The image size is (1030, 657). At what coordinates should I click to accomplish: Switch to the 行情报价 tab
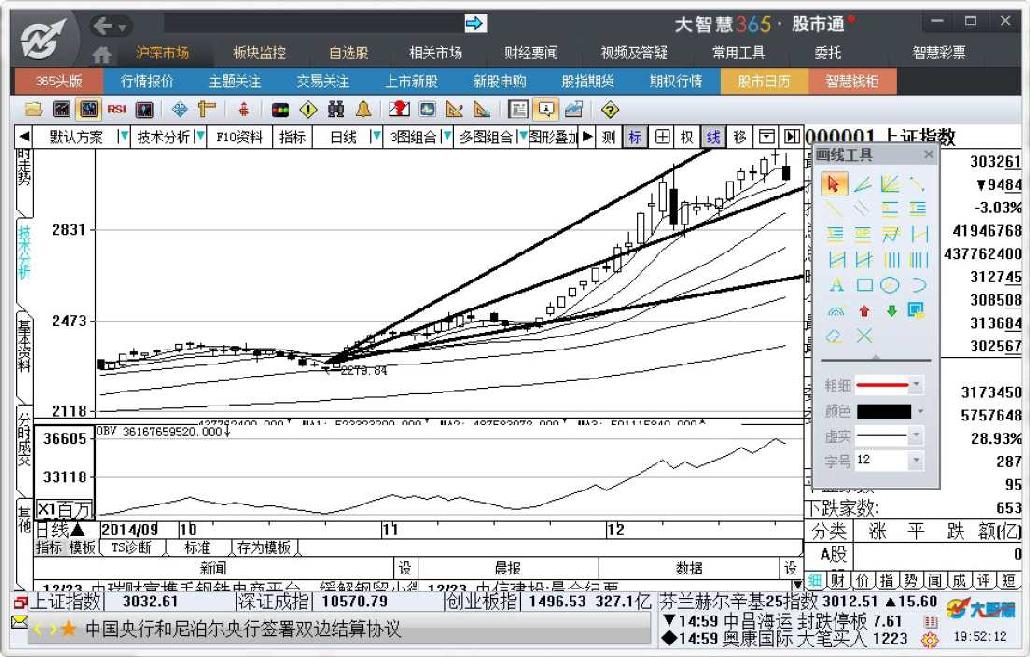[x=147, y=81]
